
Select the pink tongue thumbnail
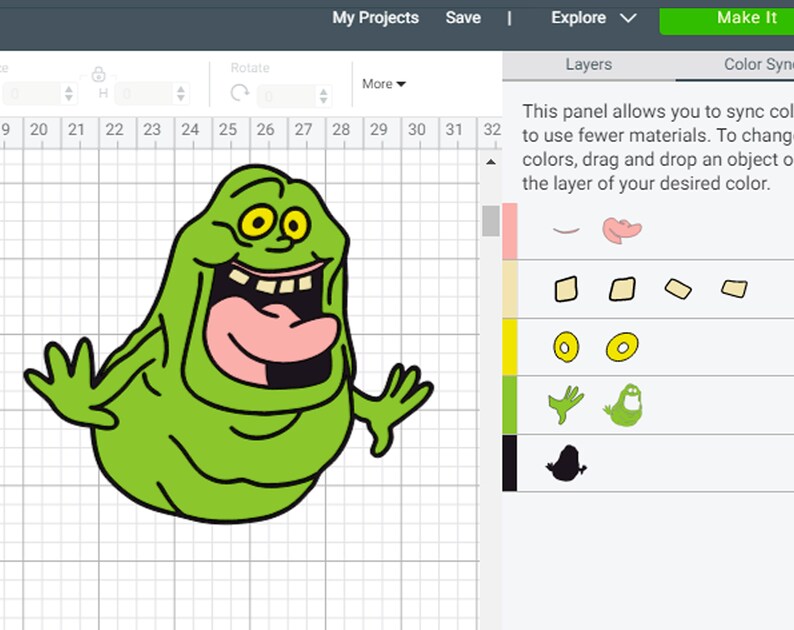click(x=622, y=230)
